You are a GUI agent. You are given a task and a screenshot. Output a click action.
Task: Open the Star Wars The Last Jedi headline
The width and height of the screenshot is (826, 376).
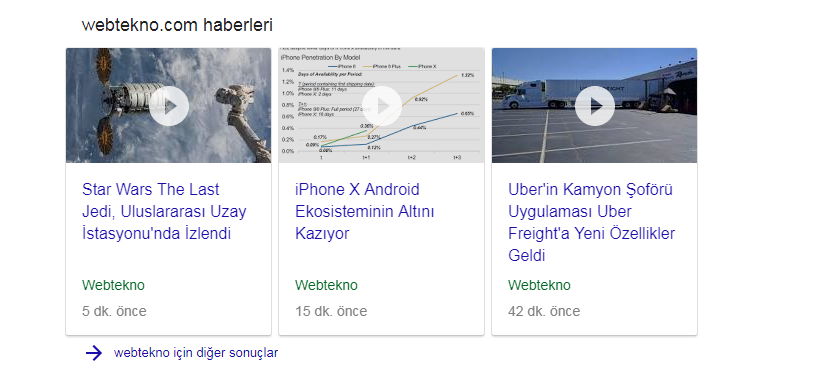(x=164, y=211)
